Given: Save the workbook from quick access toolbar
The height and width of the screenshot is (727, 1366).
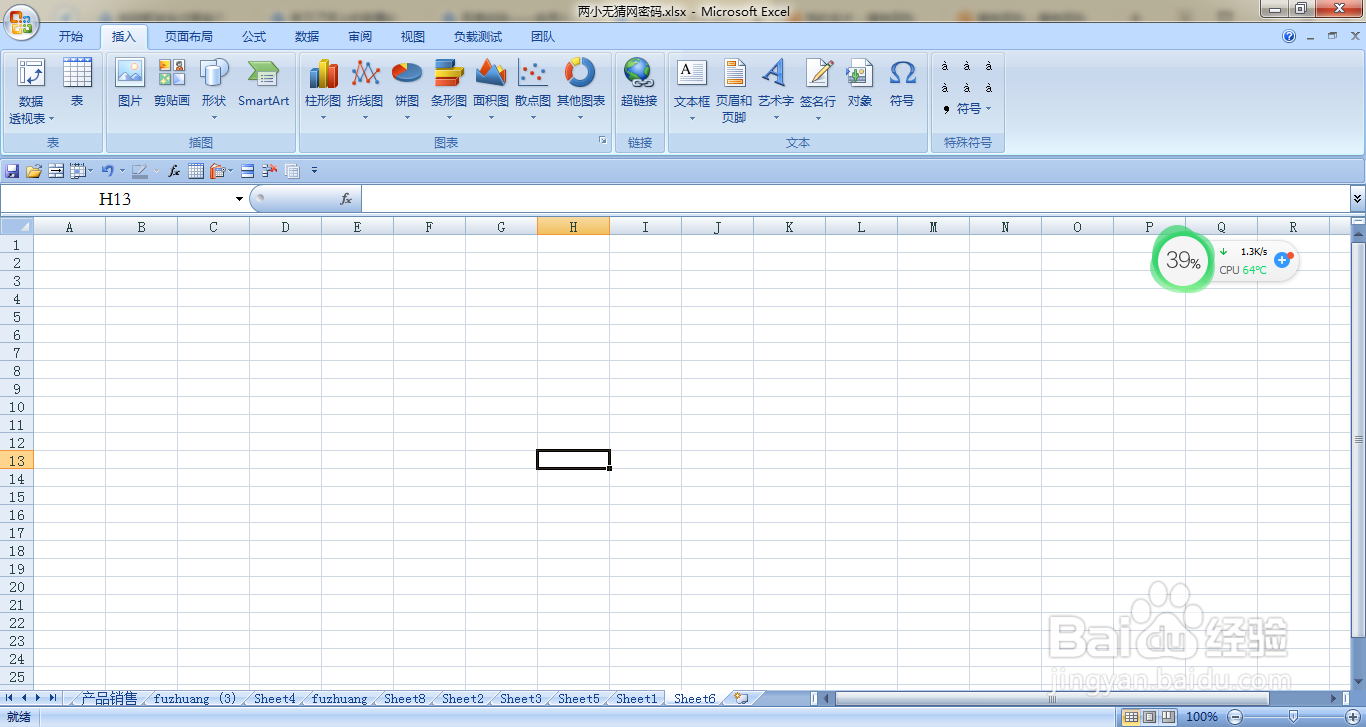Looking at the screenshot, I should pyautogui.click(x=12, y=171).
